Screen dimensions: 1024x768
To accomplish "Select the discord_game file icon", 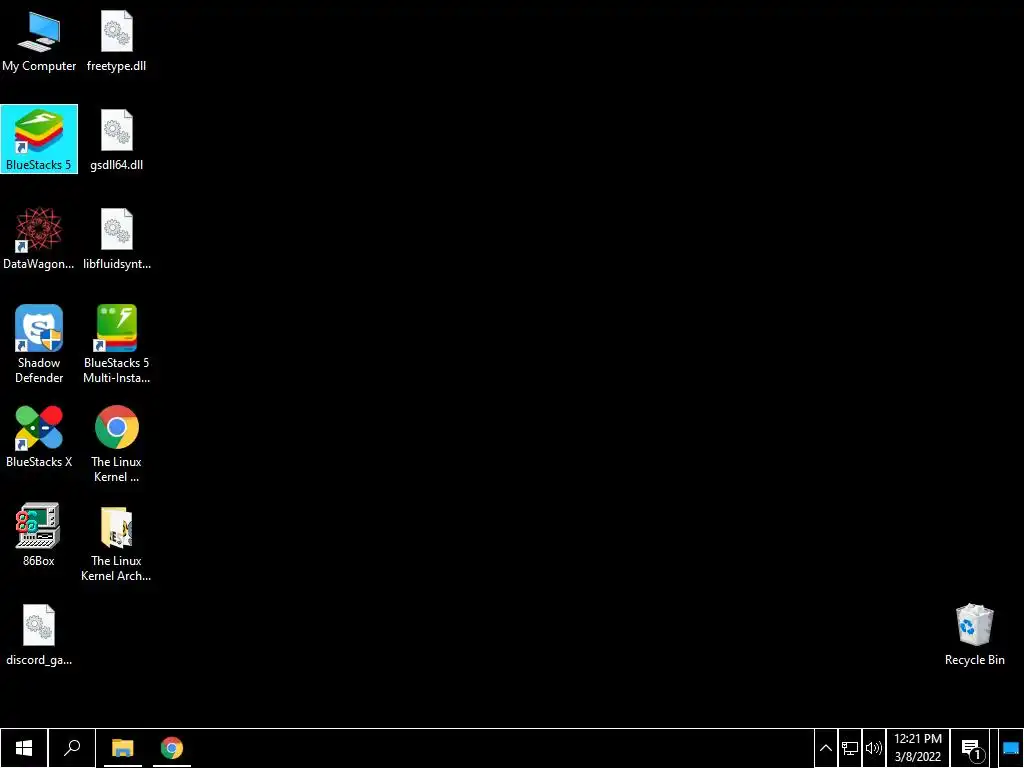I will tap(39, 634).
